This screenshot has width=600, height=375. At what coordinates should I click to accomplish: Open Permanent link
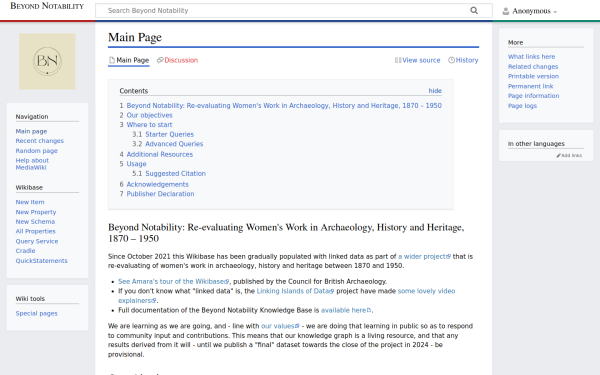[x=531, y=86]
